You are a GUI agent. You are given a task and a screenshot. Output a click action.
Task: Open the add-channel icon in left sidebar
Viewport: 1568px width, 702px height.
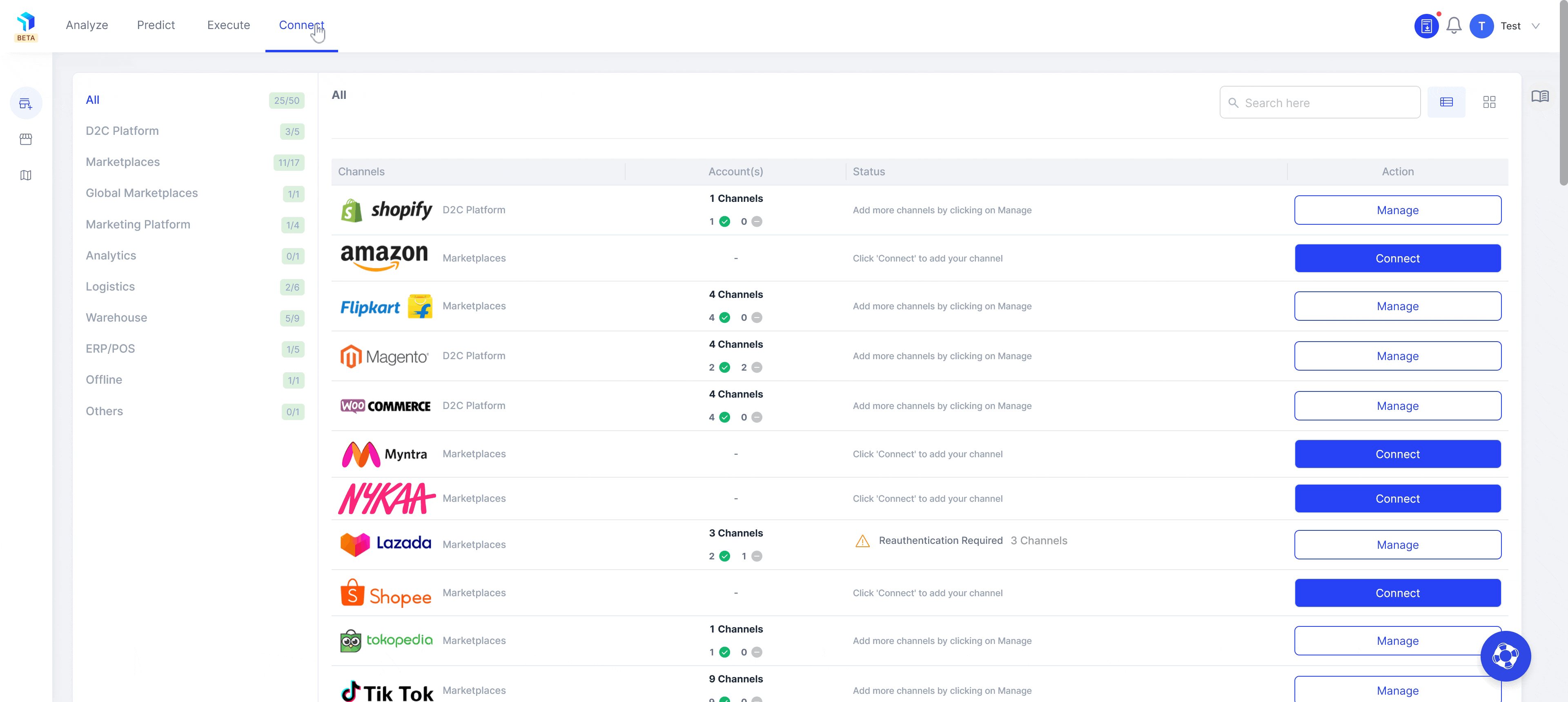[x=26, y=104]
